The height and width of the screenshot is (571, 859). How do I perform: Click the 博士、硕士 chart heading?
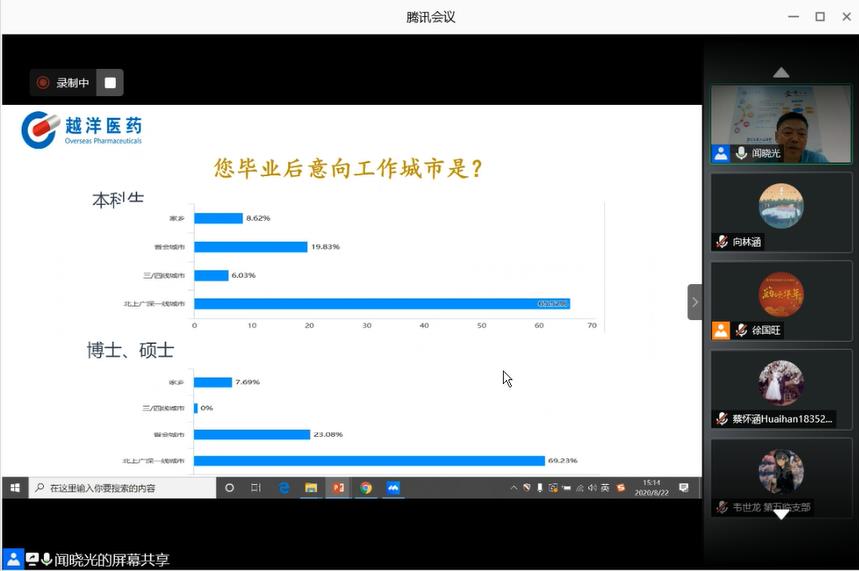130,350
